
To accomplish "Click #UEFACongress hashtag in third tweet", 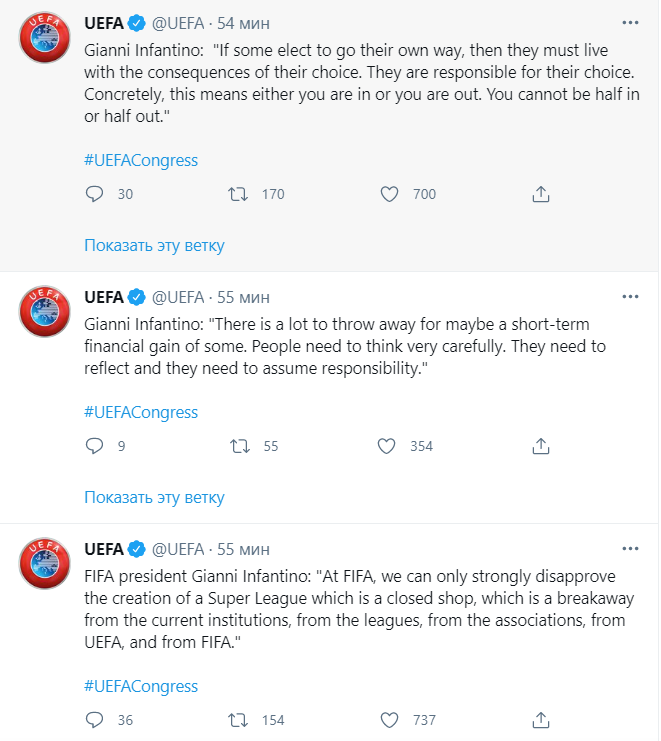I will (141, 686).
